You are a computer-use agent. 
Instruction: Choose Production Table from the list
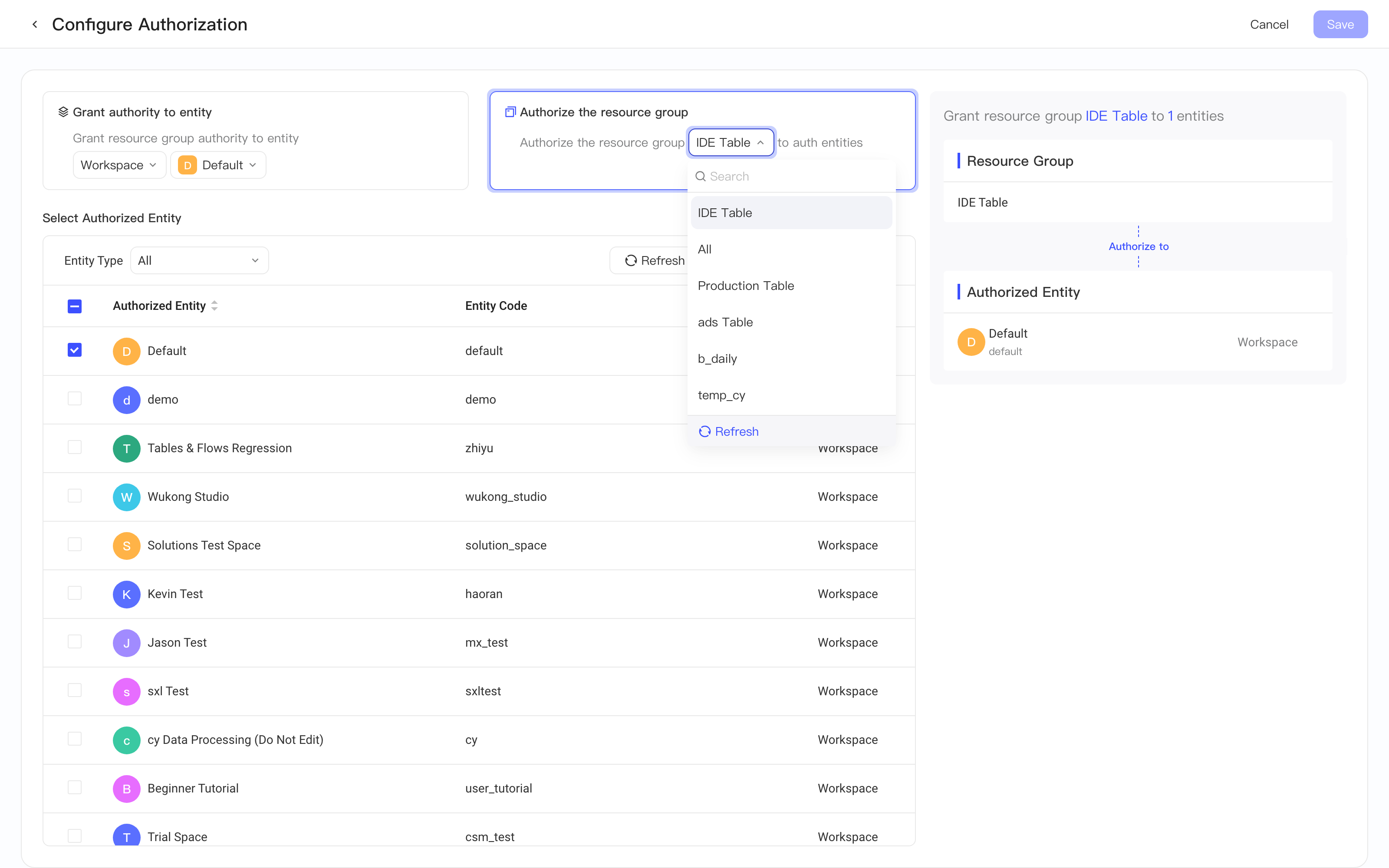click(791, 286)
